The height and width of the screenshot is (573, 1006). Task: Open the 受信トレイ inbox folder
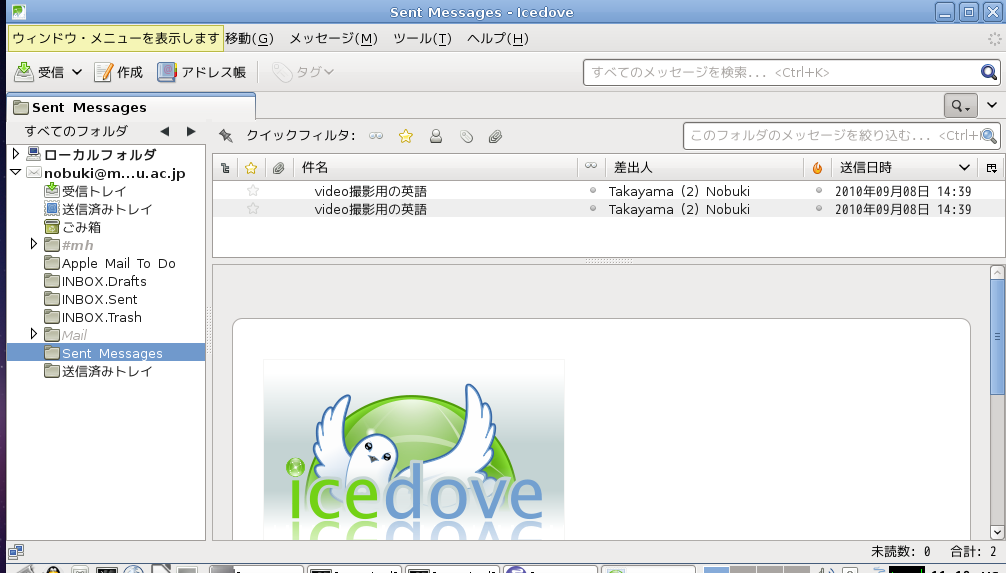coord(85,191)
